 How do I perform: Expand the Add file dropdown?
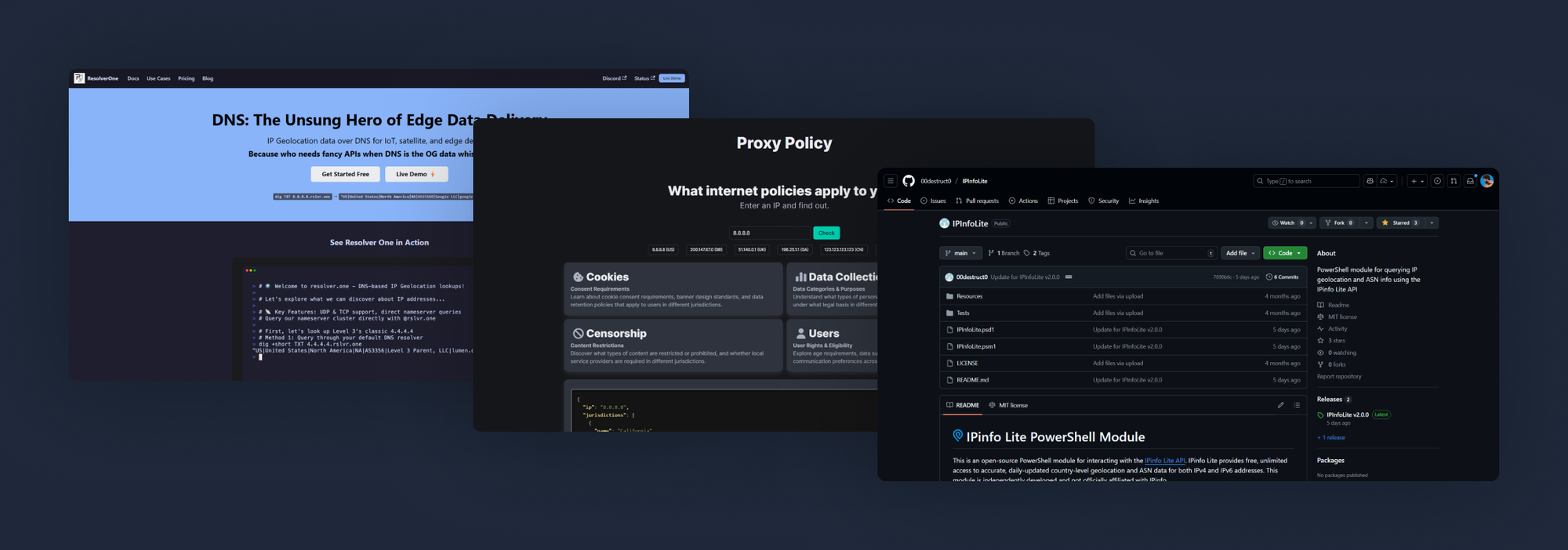click(1240, 253)
